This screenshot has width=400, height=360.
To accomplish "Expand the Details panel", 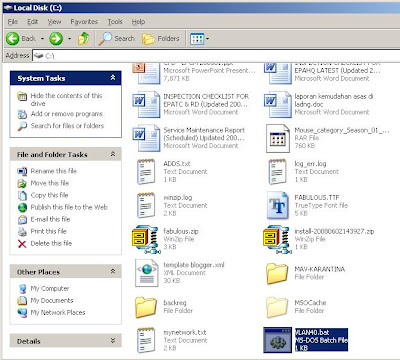I will 113,341.
